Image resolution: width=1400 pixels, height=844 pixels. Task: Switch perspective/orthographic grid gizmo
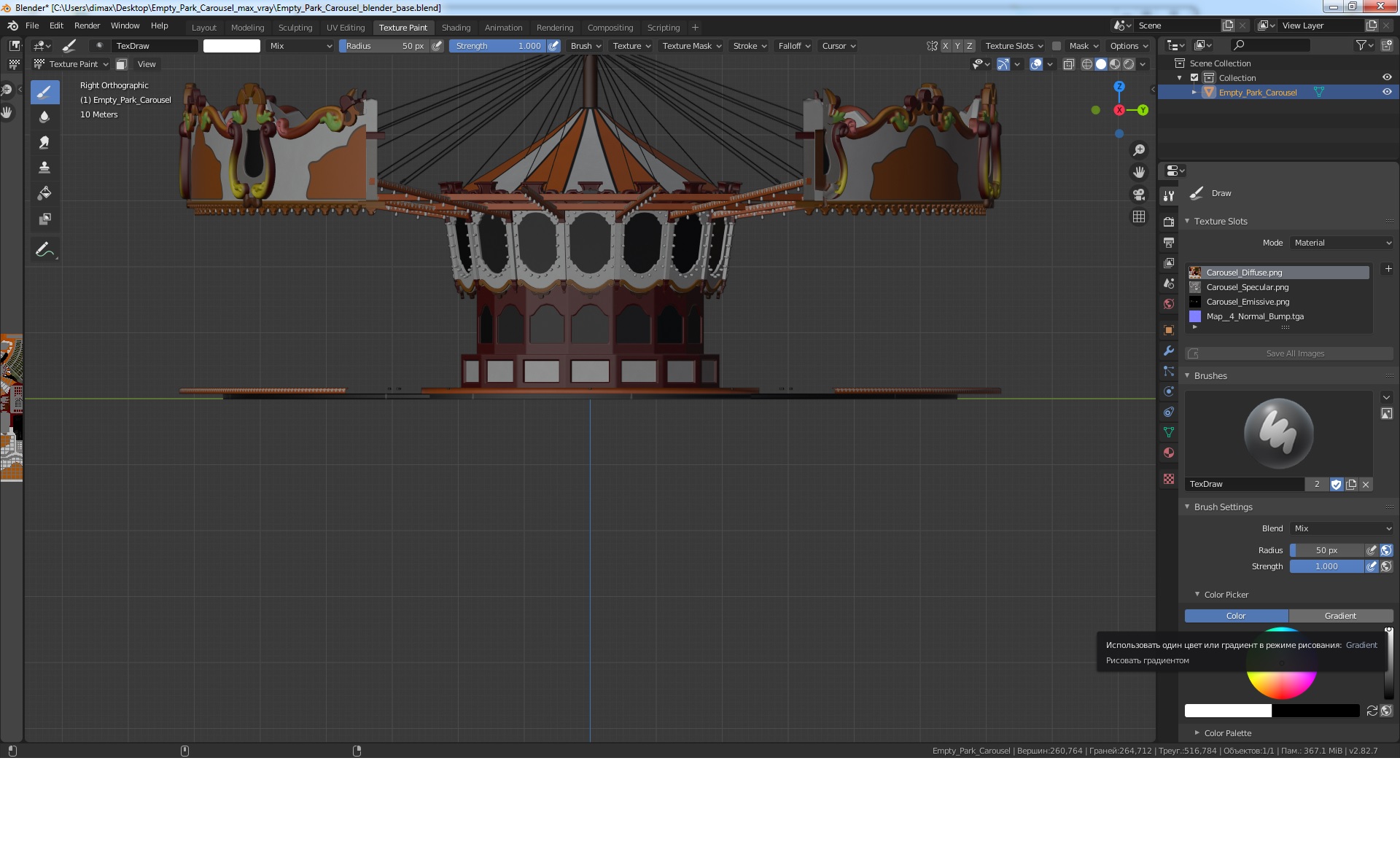click(x=1138, y=217)
